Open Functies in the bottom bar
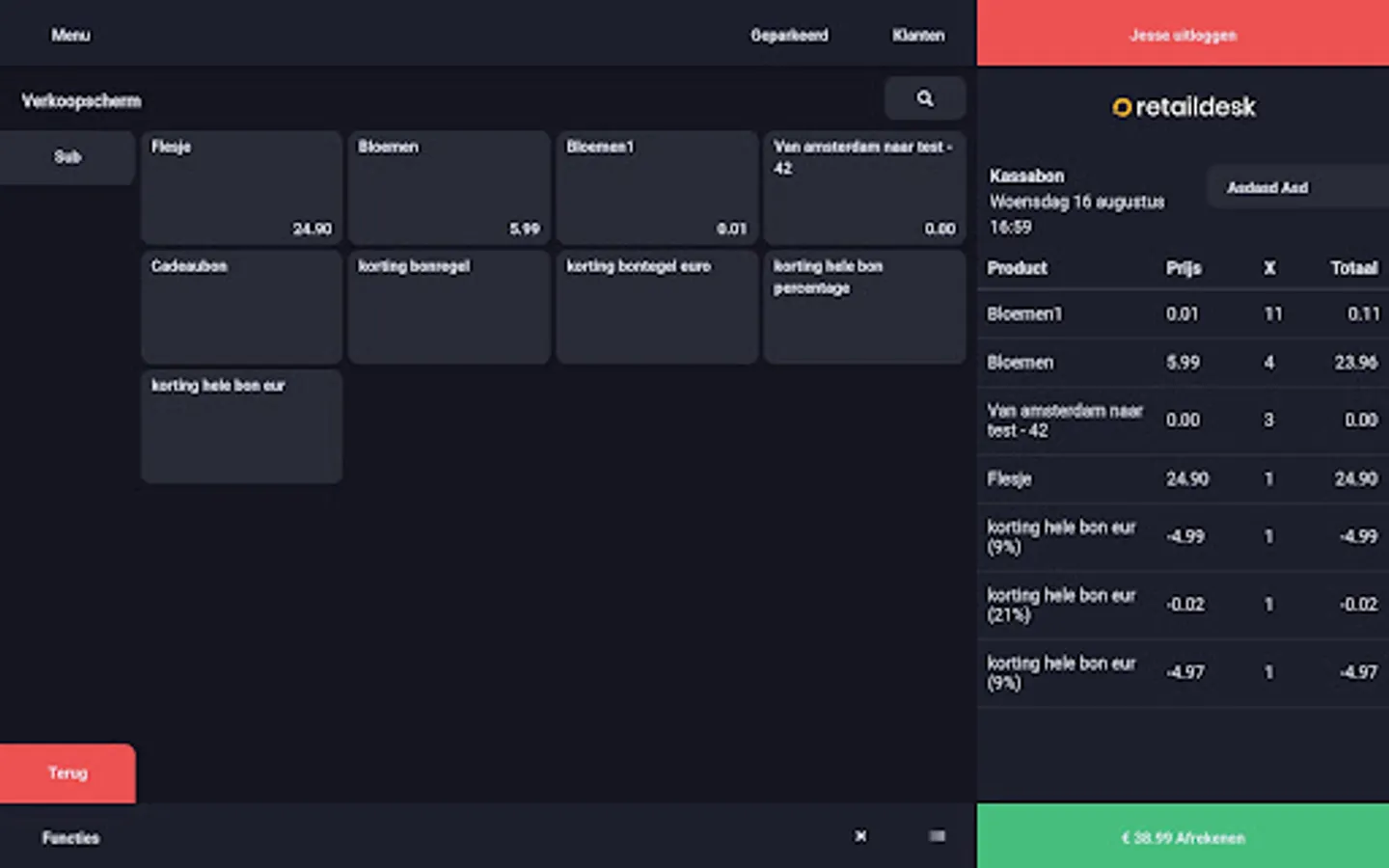The height and width of the screenshot is (868, 1389). click(70, 837)
